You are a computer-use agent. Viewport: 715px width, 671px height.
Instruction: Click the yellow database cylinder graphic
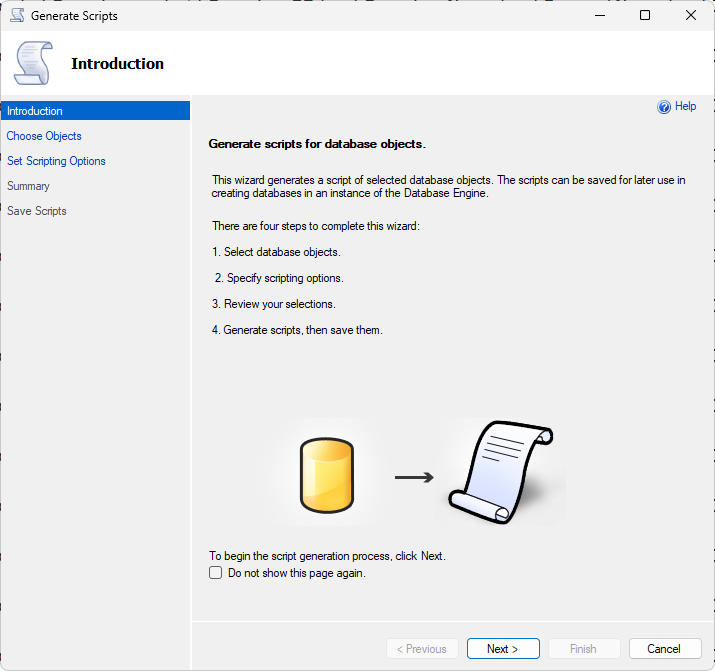click(327, 475)
